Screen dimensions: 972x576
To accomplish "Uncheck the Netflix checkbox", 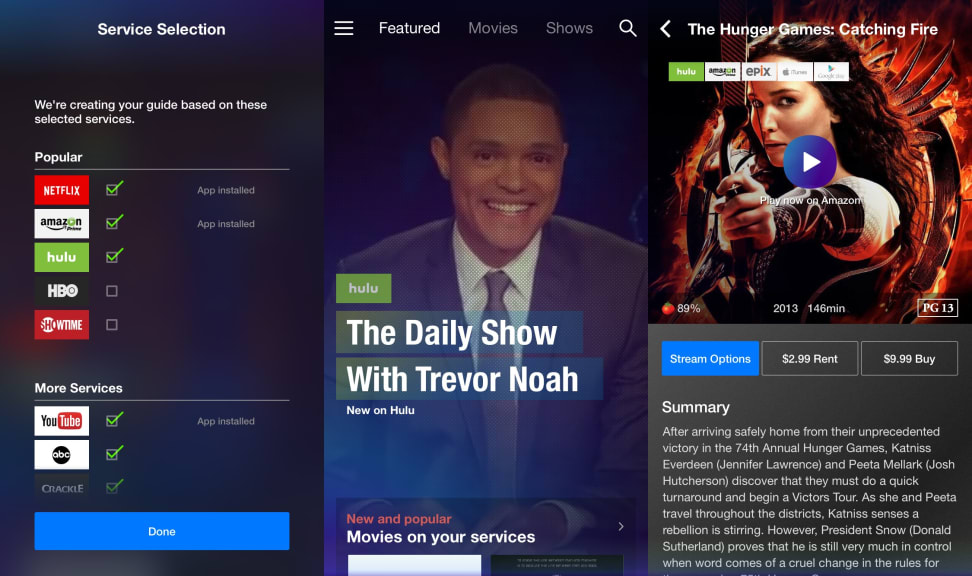I will coord(113,188).
